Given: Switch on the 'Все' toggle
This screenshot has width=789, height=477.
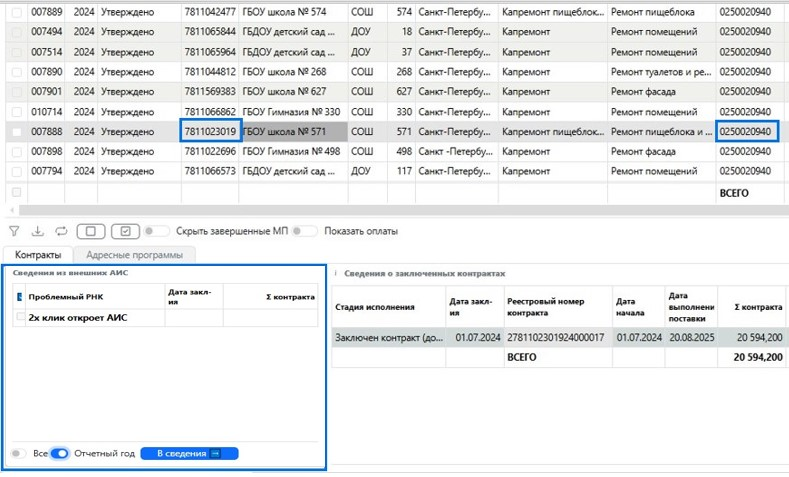Looking at the screenshot, I should pyautogui.click(x=19, y=454).
